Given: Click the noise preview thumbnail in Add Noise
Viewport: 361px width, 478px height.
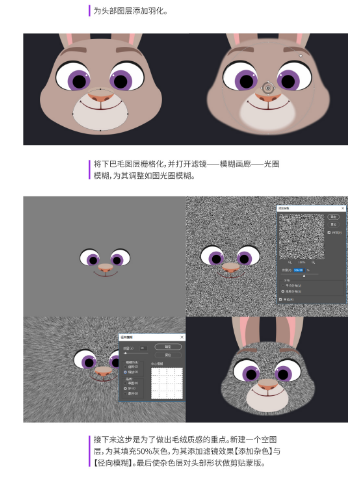Looking at the screenshot, I should [x=302, y=236].
